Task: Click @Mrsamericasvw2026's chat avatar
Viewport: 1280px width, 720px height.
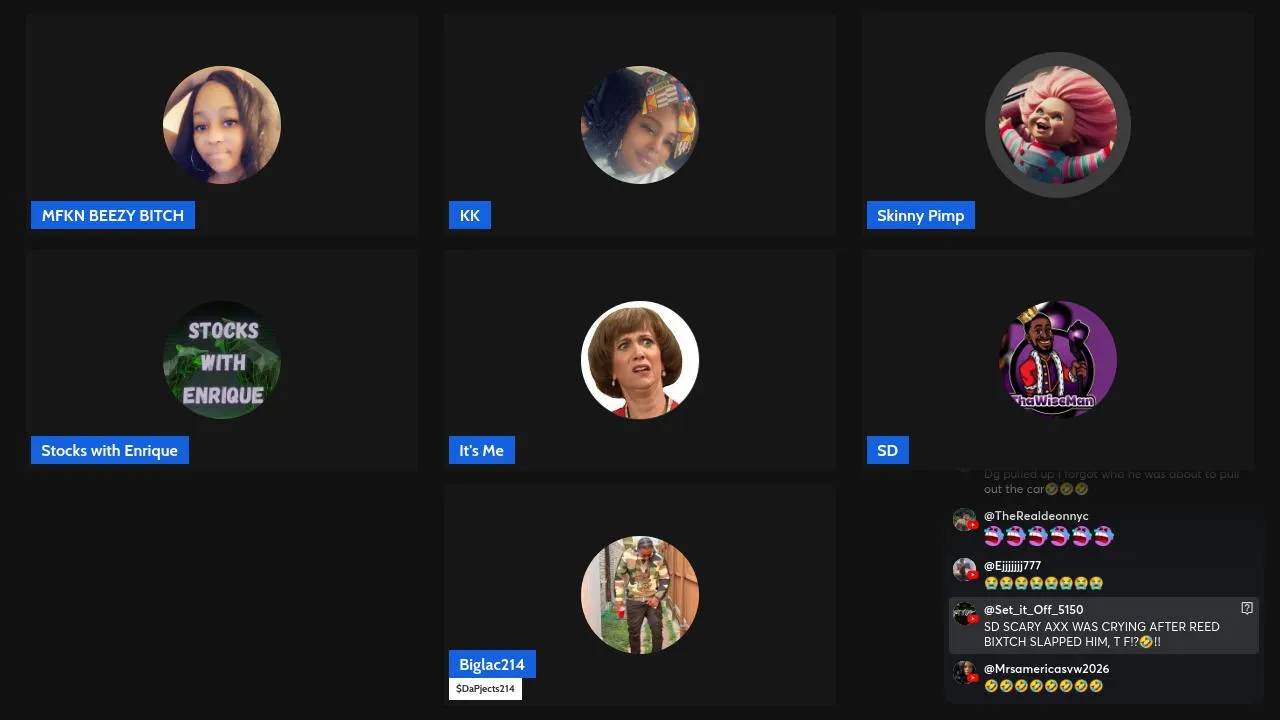Action: tap(964, 672)
